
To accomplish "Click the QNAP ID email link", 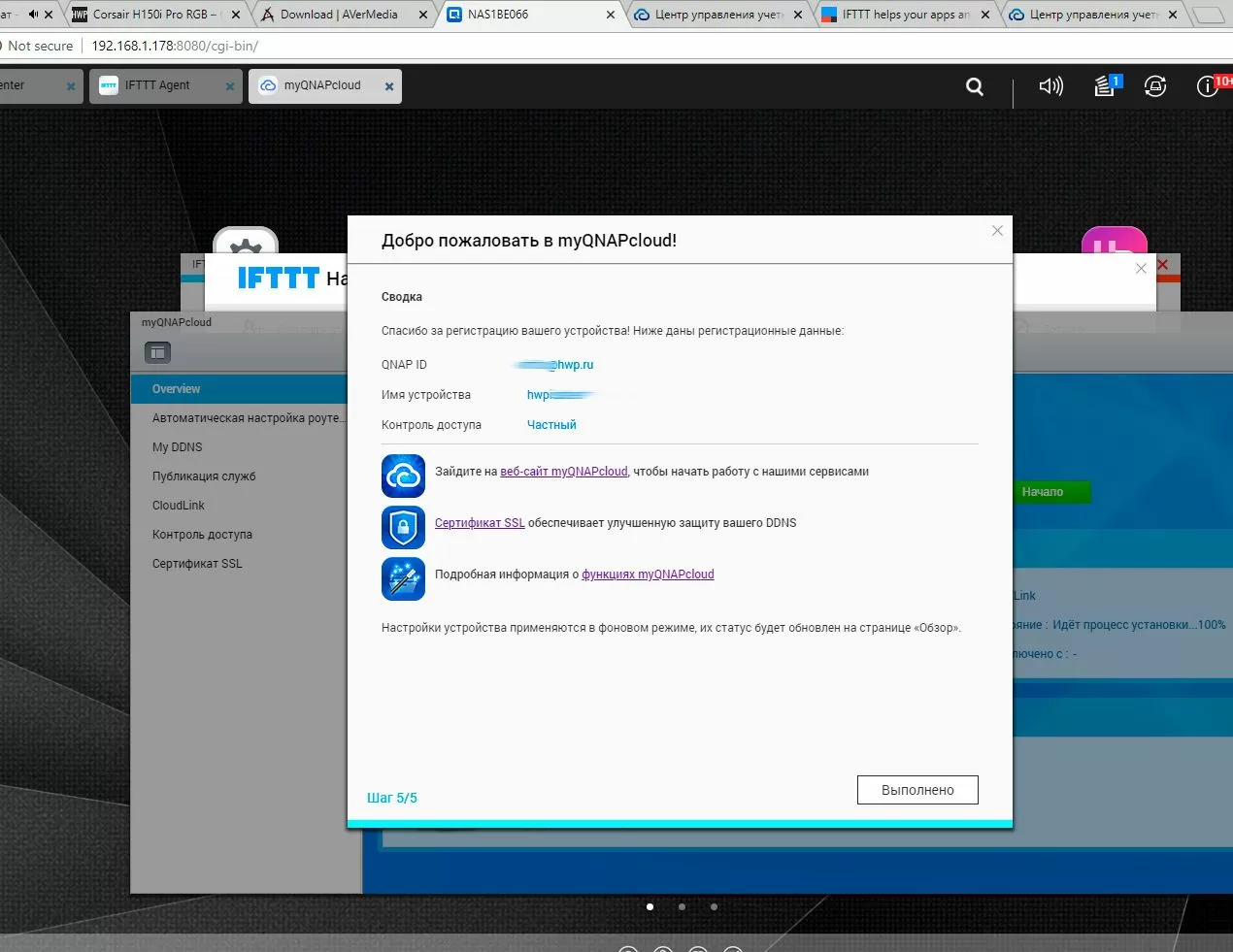I will tap(554, 365).
